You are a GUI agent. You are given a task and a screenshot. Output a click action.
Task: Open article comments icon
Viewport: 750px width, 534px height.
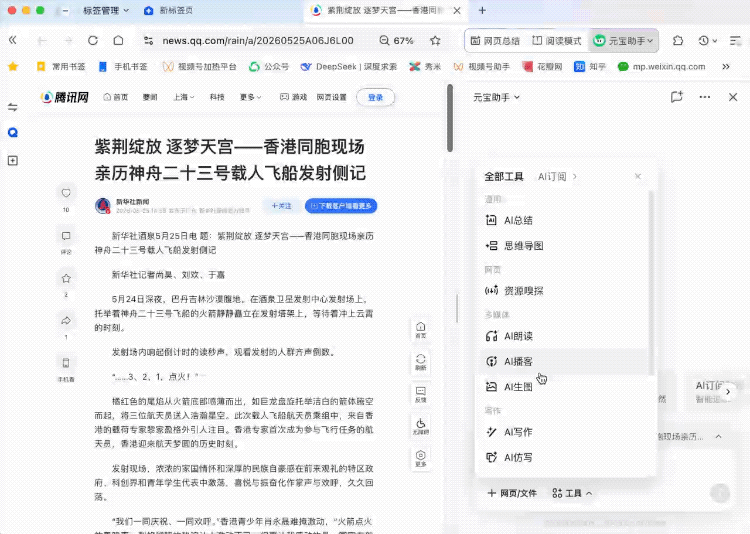66,236
